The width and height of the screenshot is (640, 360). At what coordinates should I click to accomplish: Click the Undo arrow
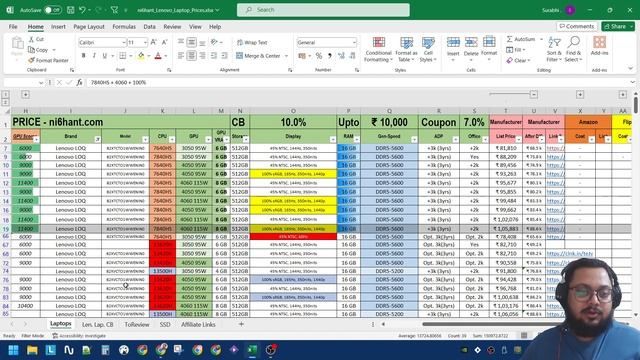(x=82, y=10)
